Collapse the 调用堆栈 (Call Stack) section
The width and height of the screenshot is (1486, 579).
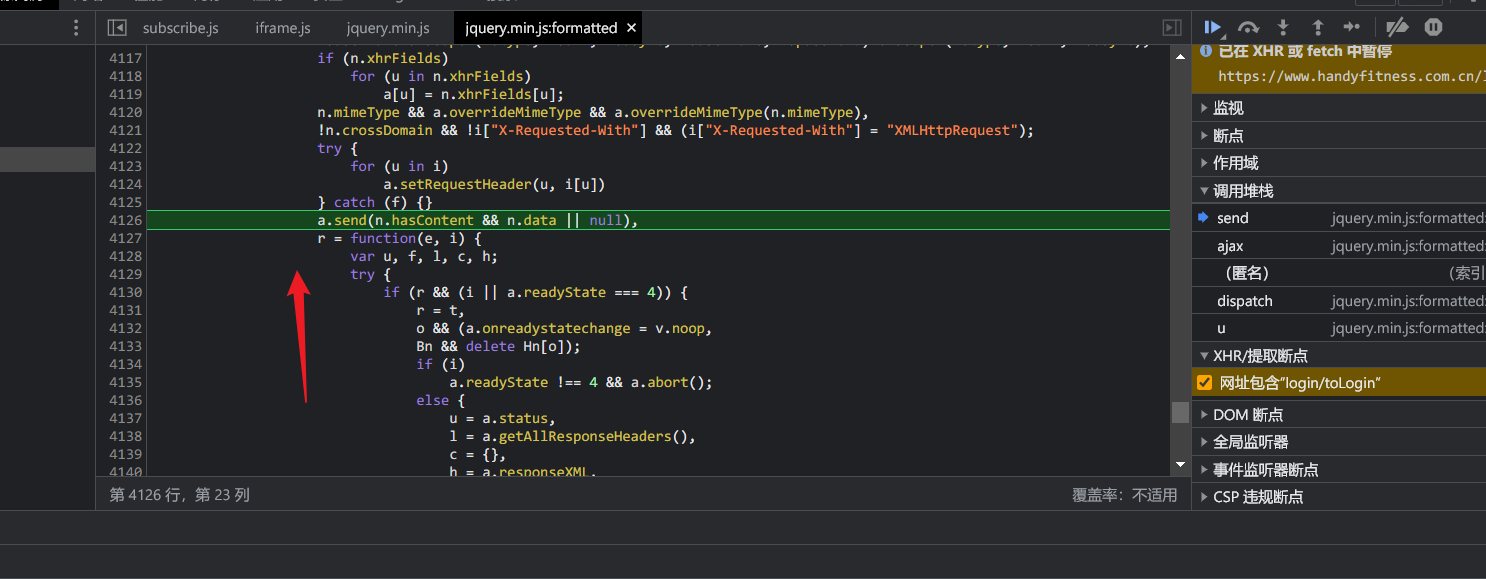pyautogui.click(x=1339, y=191)
